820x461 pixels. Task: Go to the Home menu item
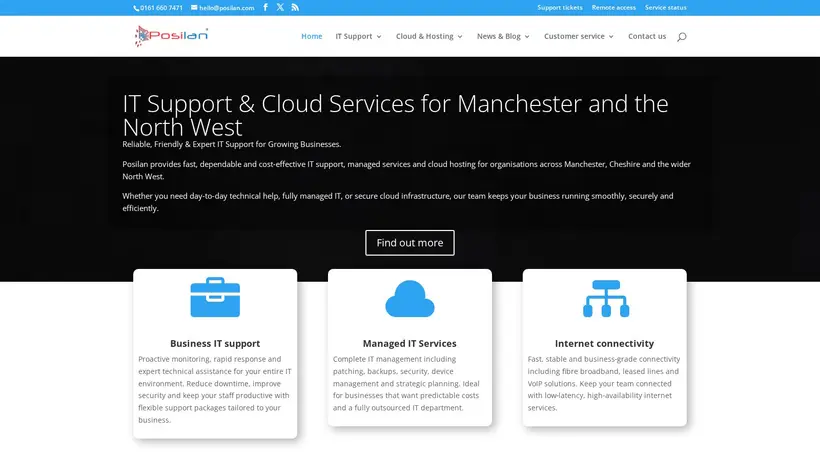(312, 36)
